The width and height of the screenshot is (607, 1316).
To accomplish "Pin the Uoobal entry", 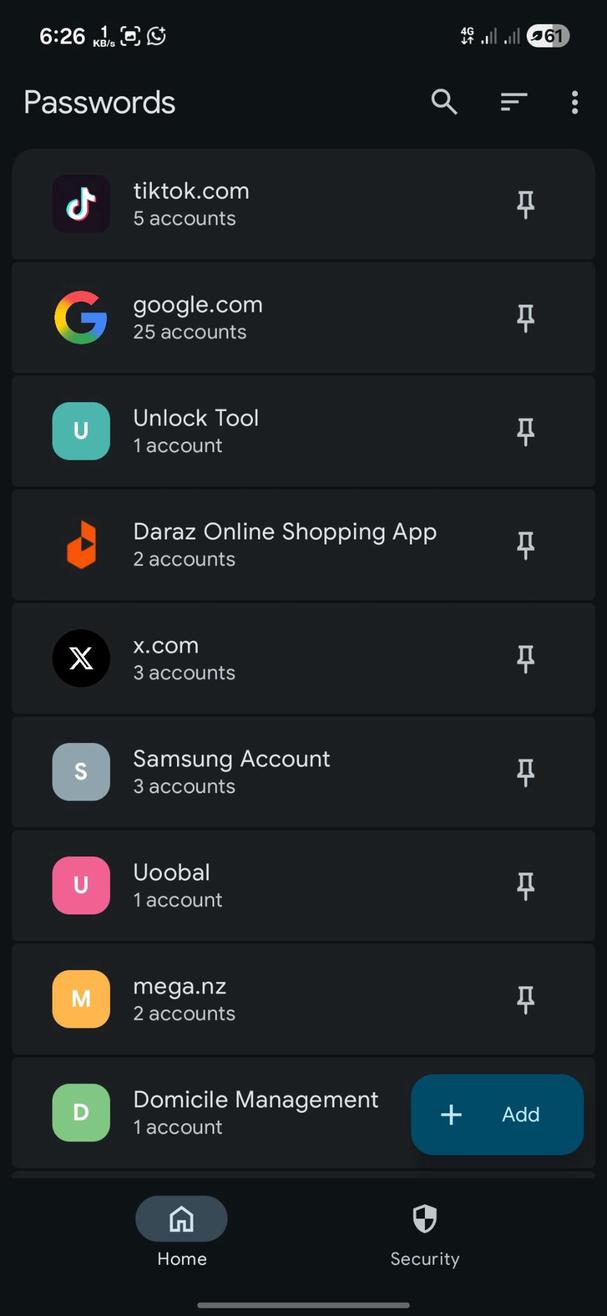I will pos(525,886).
